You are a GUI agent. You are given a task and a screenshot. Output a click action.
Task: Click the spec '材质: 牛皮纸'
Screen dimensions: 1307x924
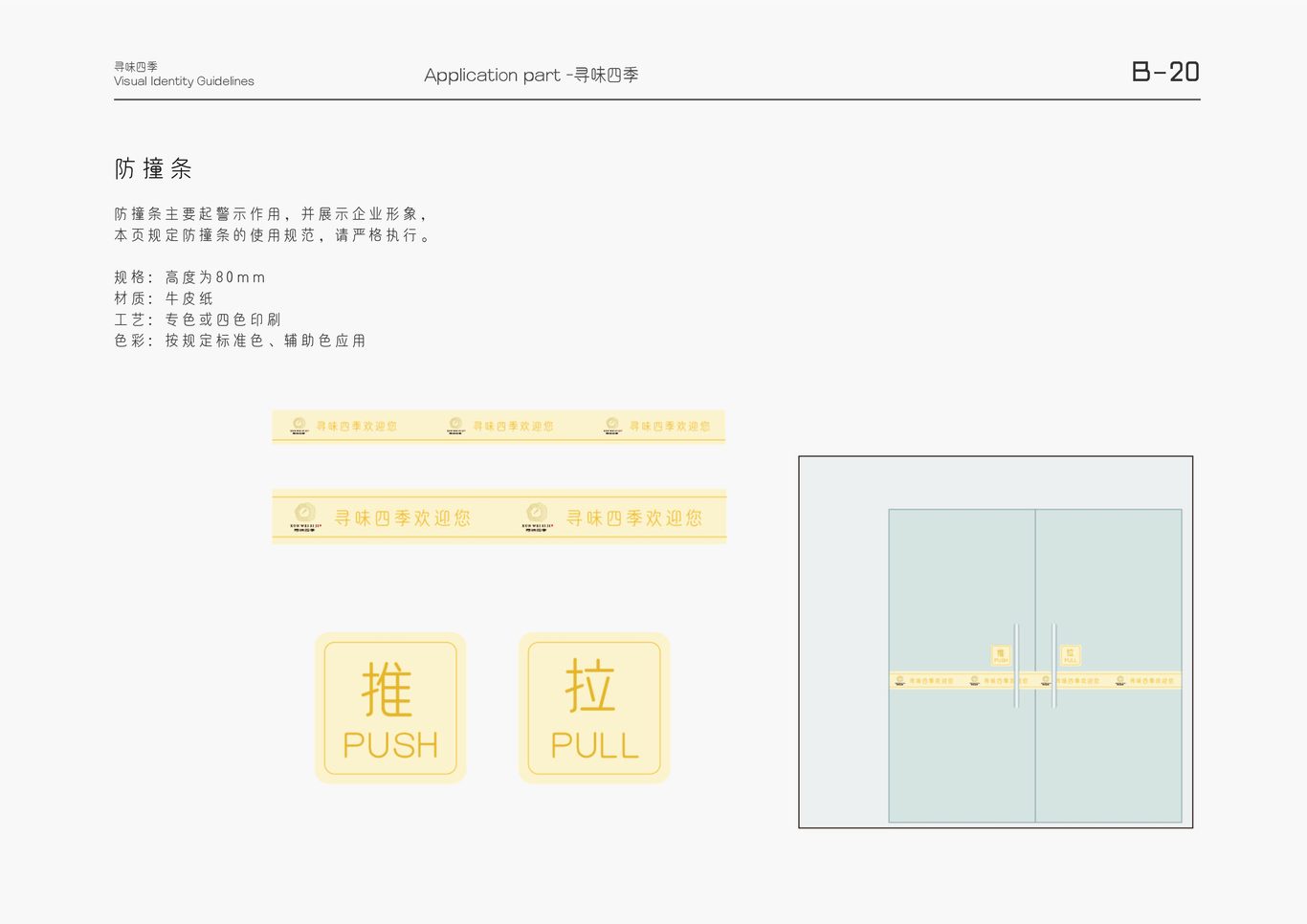click(164, 298)
